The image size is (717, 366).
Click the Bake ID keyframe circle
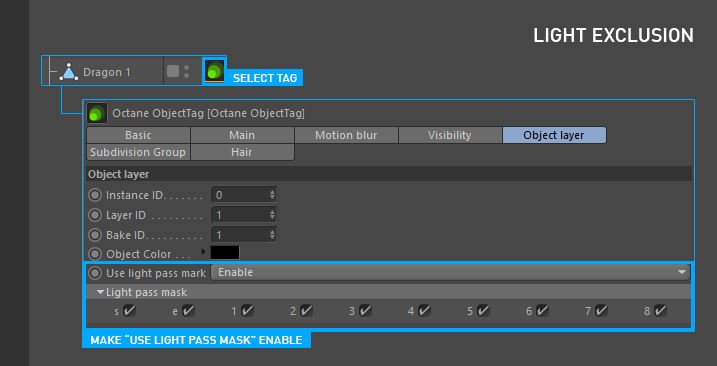coord(95,235)
